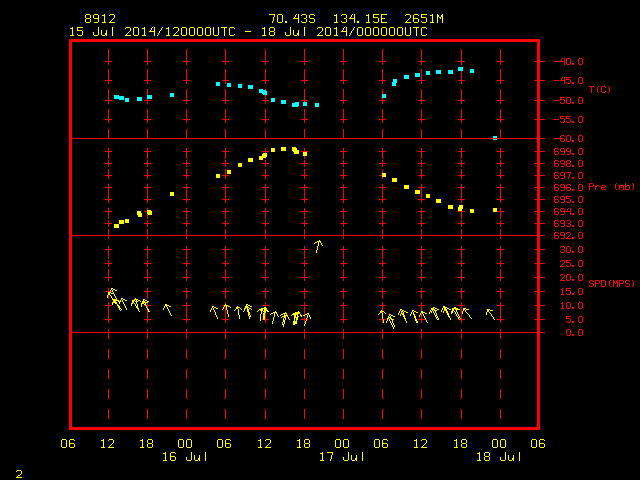Image resolution: width=640 pixels, height=480 pixels.
Task: Click the first yellow pressure point near 693.0
Action: tap(116, 226)
